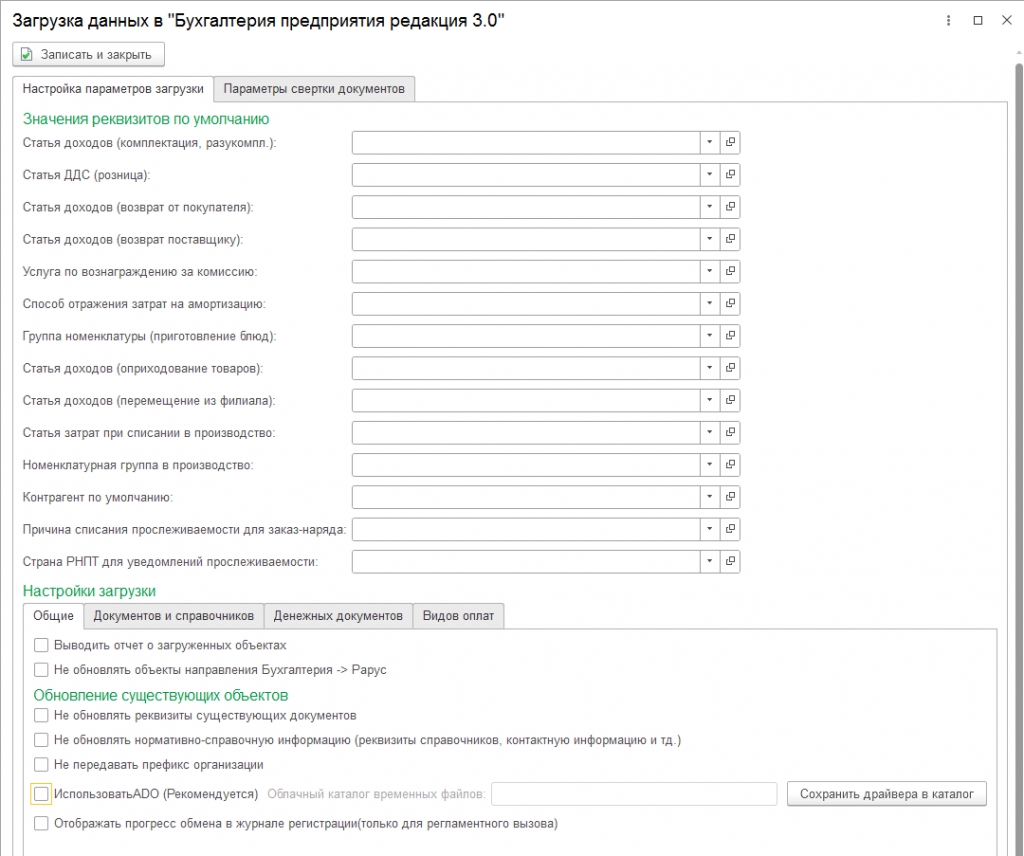Open Документов и справочников tab
This screenshot has width=1024, height=856.
(x=174, y=616)
